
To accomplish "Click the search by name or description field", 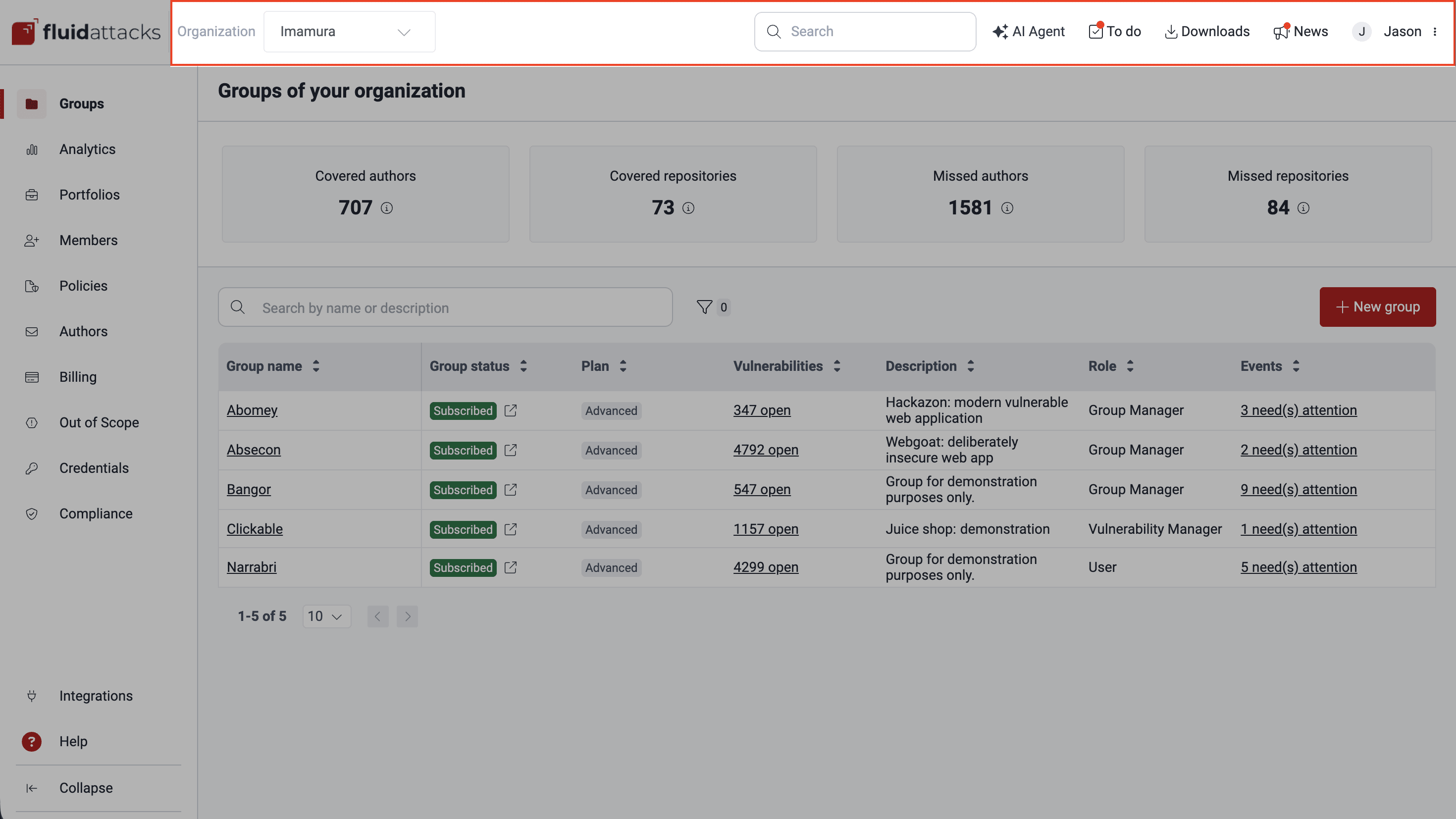I will (446, 307).
